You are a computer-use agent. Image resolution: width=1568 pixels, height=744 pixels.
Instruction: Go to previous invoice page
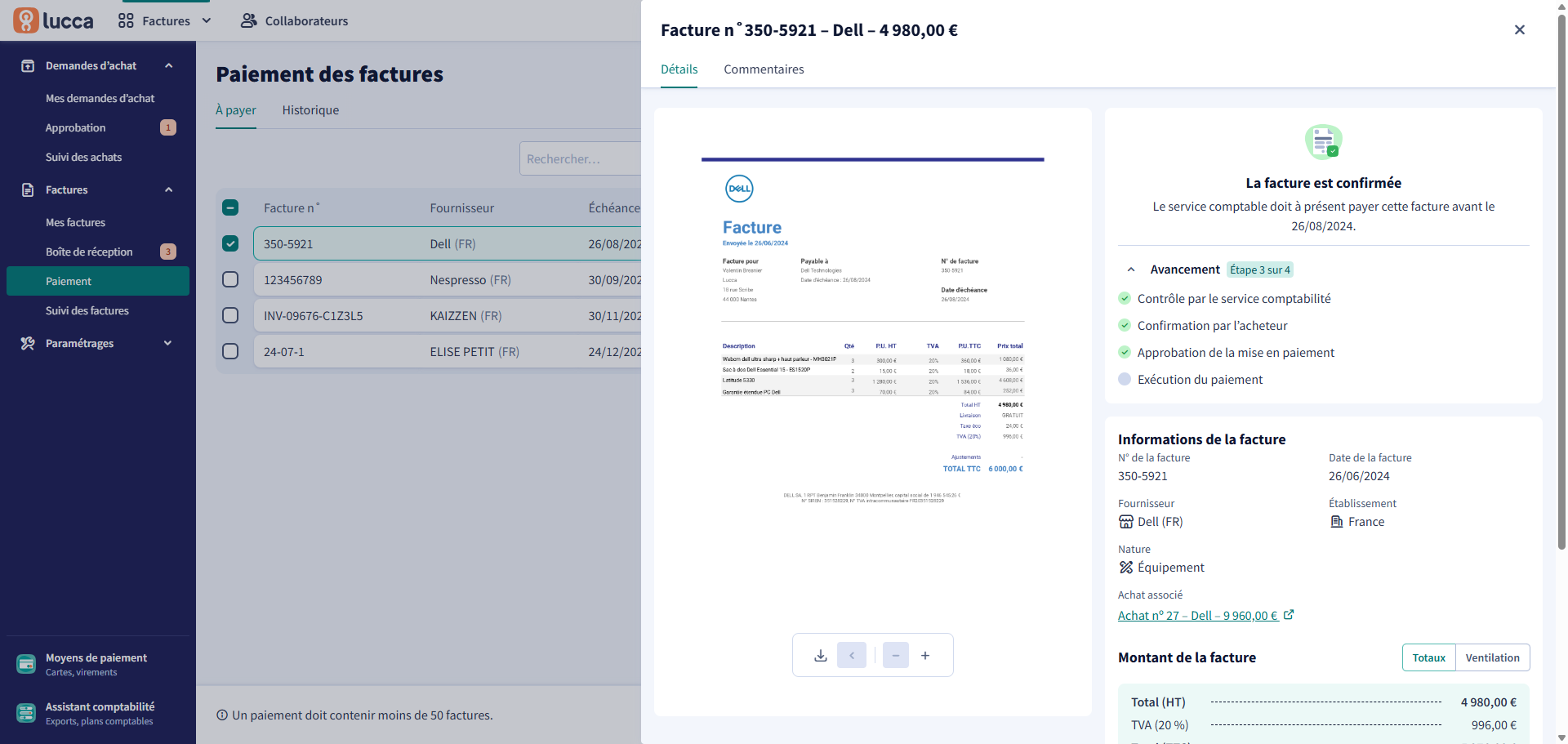click(x=852, y=655)
